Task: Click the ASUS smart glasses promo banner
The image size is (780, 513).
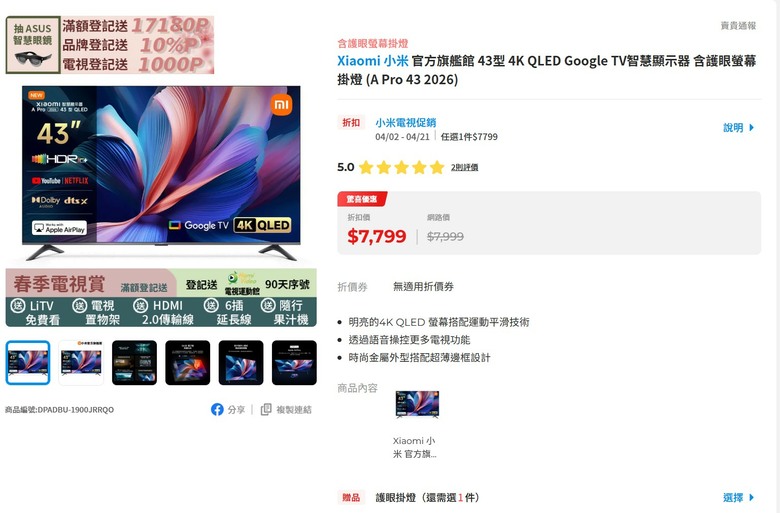Action: [110, 45]
